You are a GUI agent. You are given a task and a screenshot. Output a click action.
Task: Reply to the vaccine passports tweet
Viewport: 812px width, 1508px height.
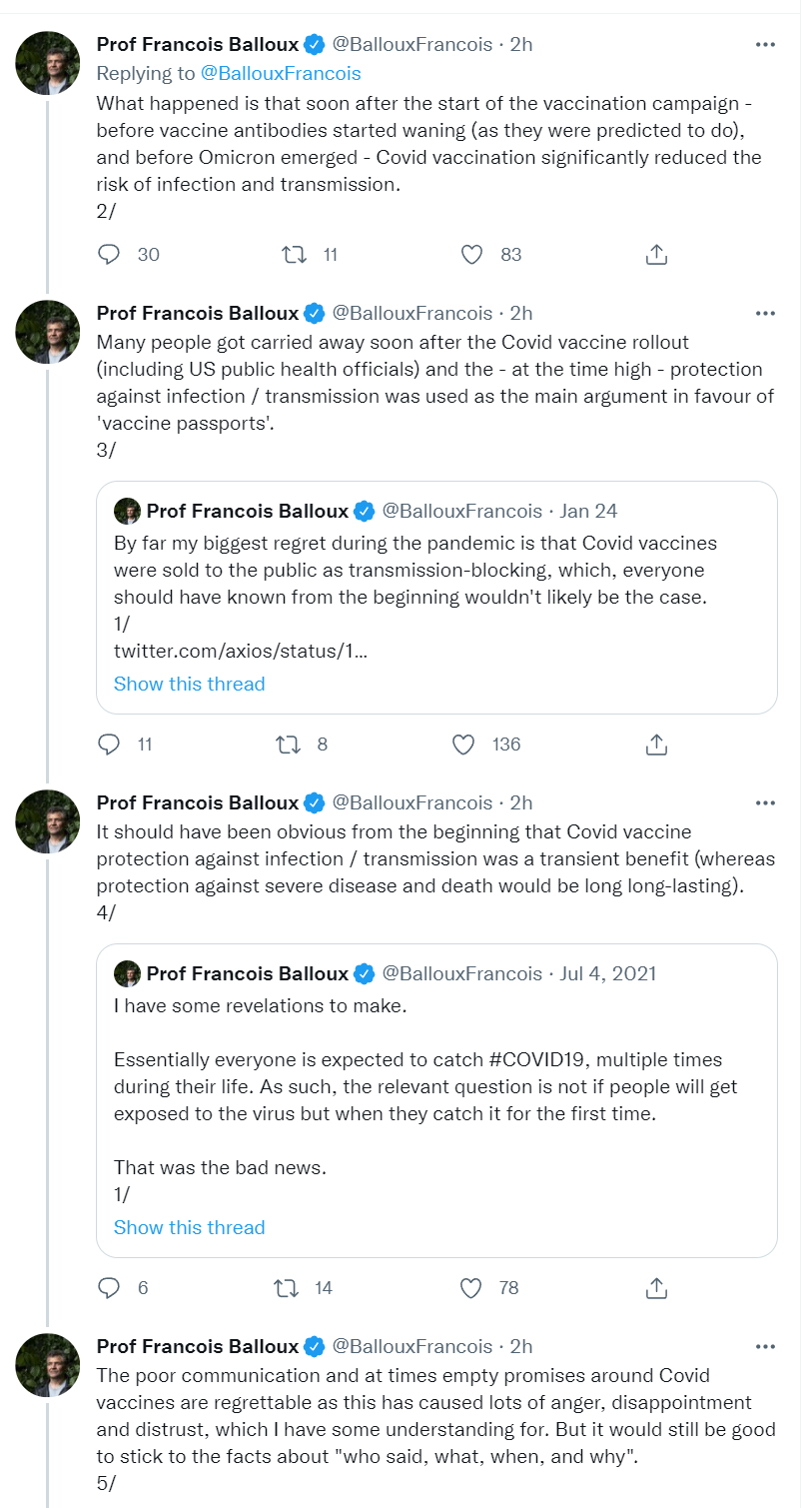pos(109,745)
